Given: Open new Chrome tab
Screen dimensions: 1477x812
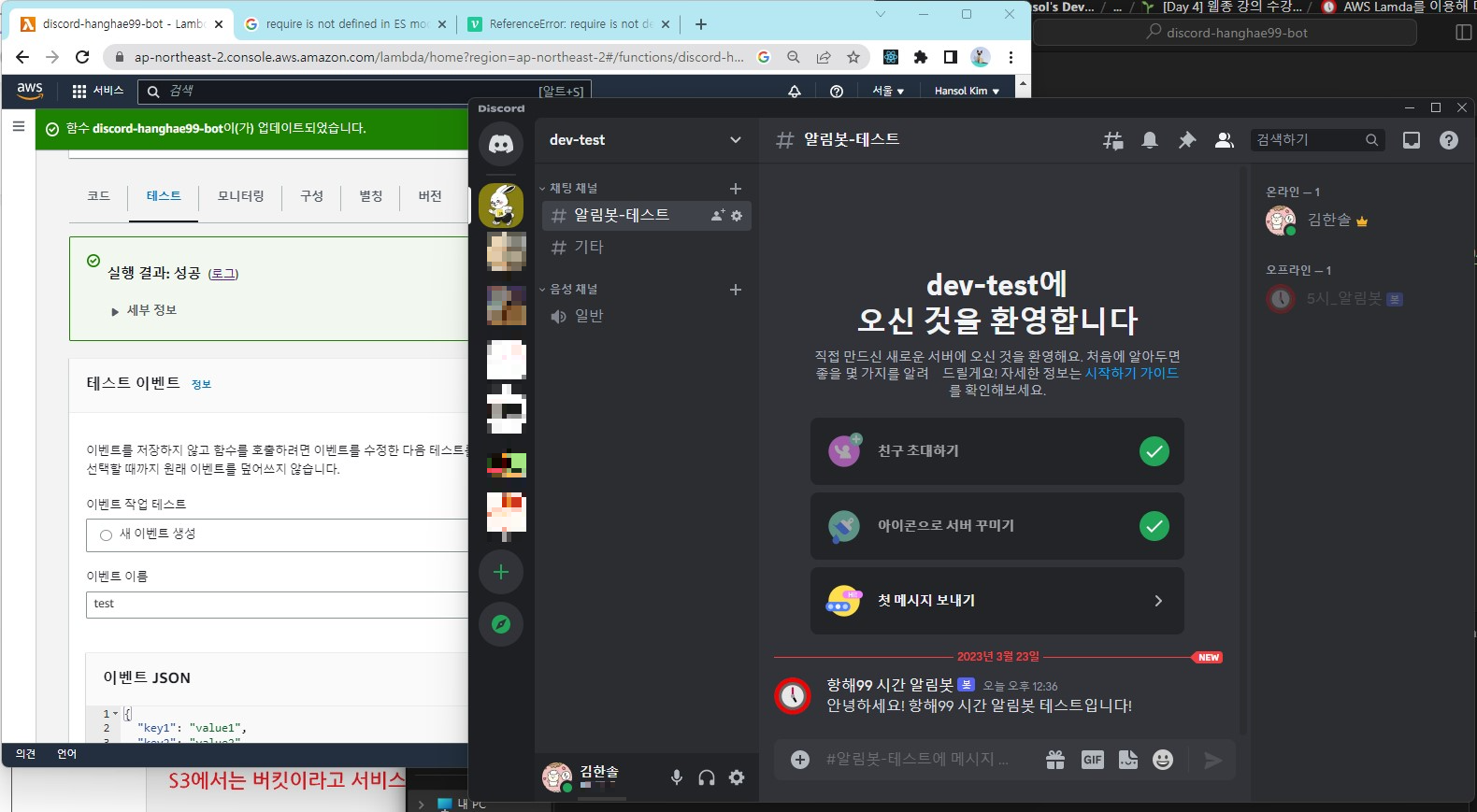Looking at the screenshot, I should point(701,24).
